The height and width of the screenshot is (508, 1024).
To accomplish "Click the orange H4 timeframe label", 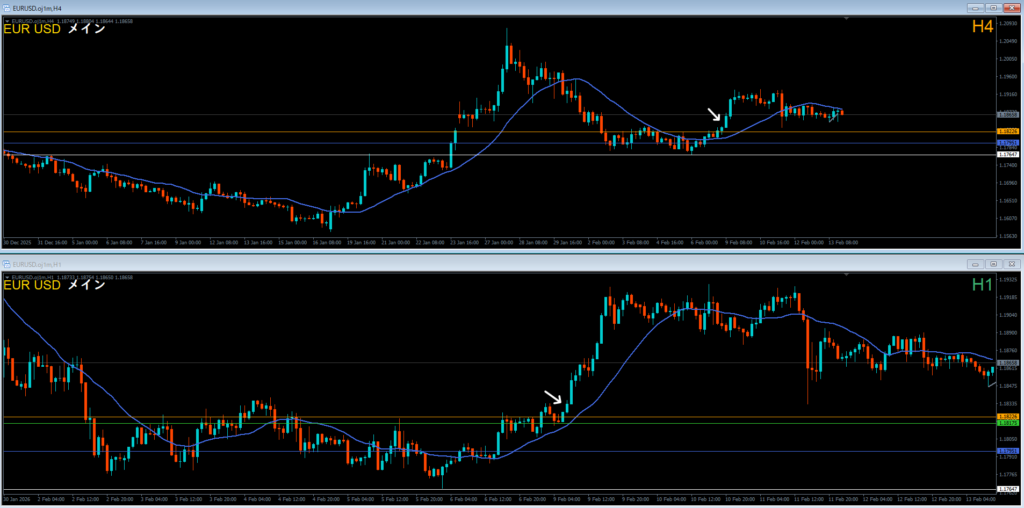I will point(982,27).
